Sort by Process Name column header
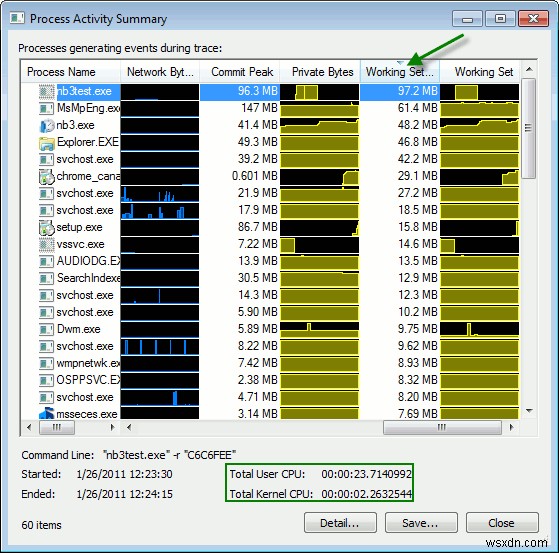Screen dimensions: 559x553 point(71,72)
